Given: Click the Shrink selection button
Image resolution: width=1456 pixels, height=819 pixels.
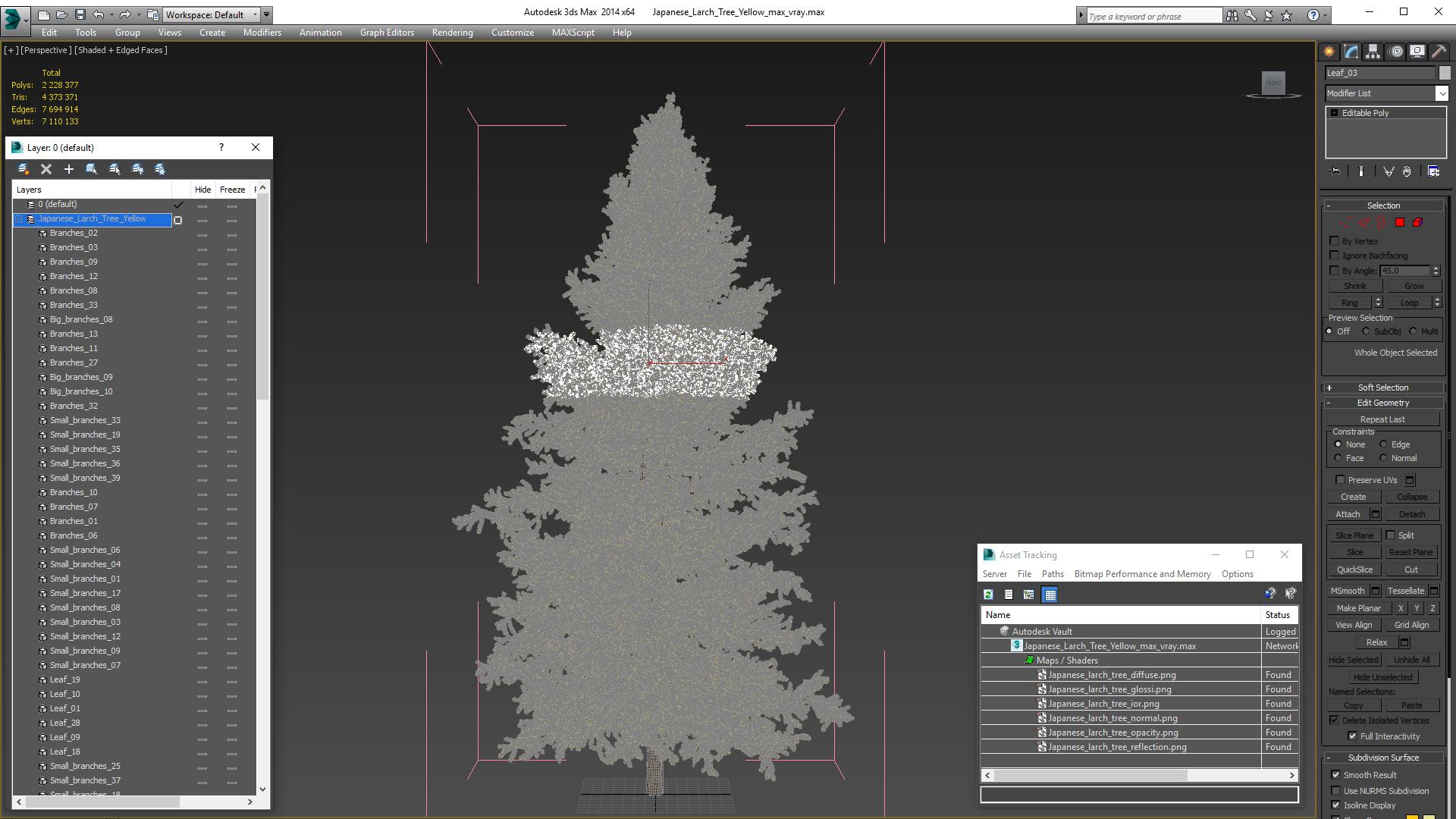Looking at the screenshot, I should coord(1354,286).
